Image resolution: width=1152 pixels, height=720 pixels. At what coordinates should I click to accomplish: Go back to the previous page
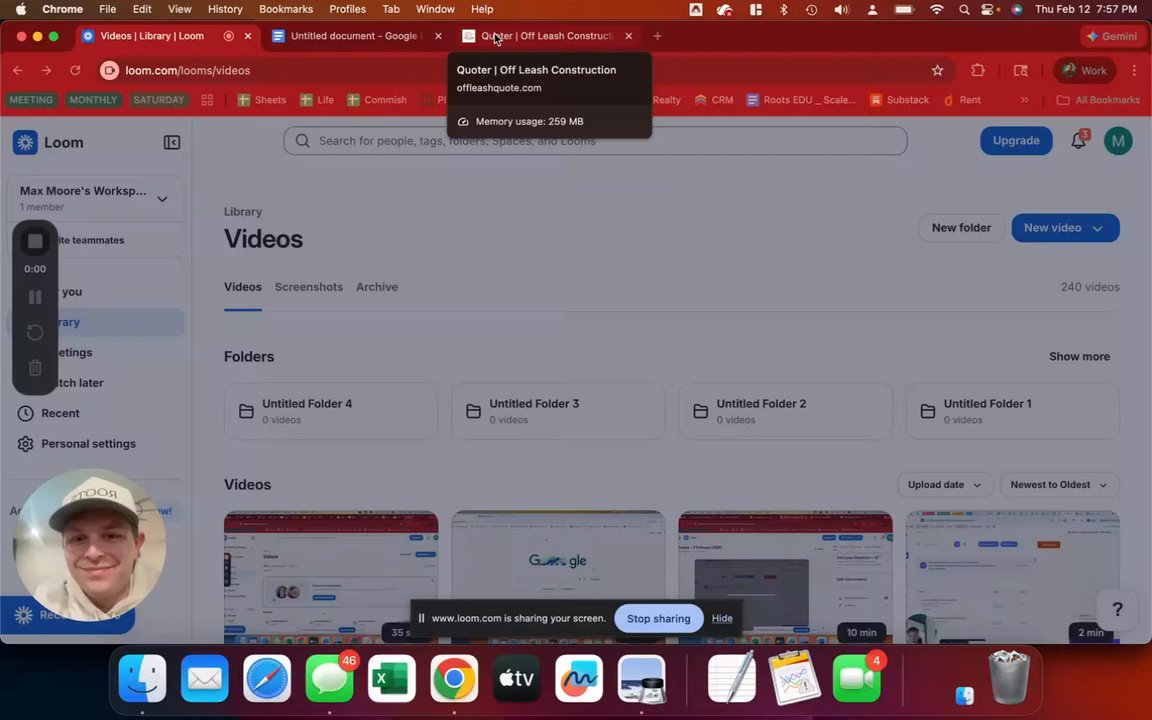point(18,71)
